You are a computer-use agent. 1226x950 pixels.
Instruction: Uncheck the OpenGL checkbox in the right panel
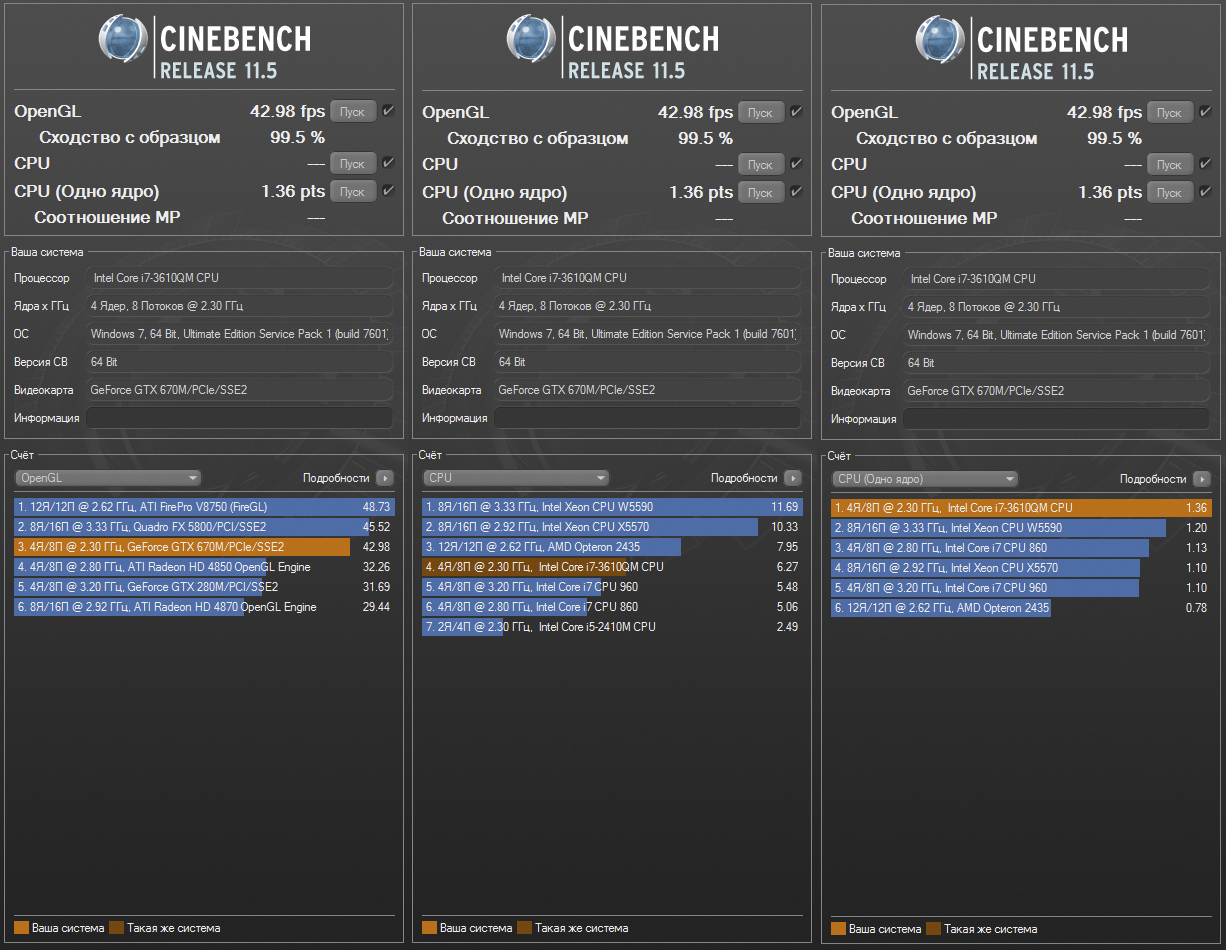click(1205, 112)
